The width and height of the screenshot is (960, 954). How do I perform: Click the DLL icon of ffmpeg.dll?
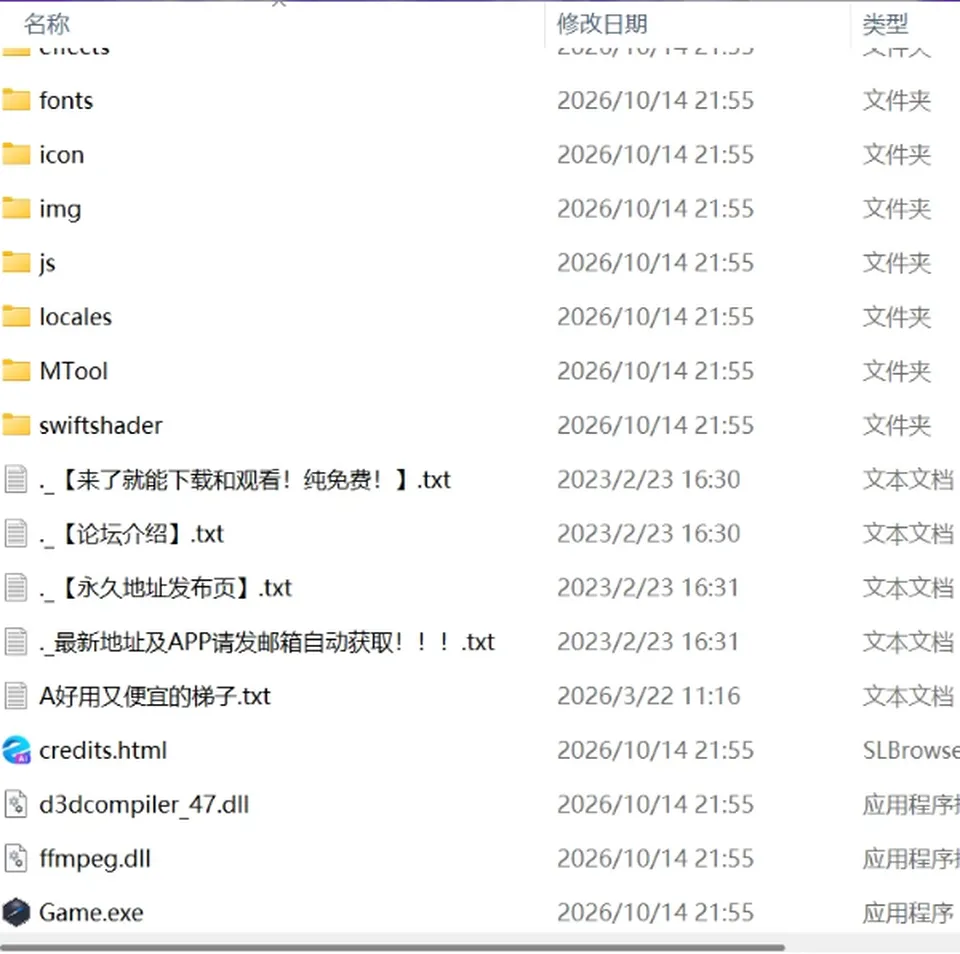pos(16,858)
